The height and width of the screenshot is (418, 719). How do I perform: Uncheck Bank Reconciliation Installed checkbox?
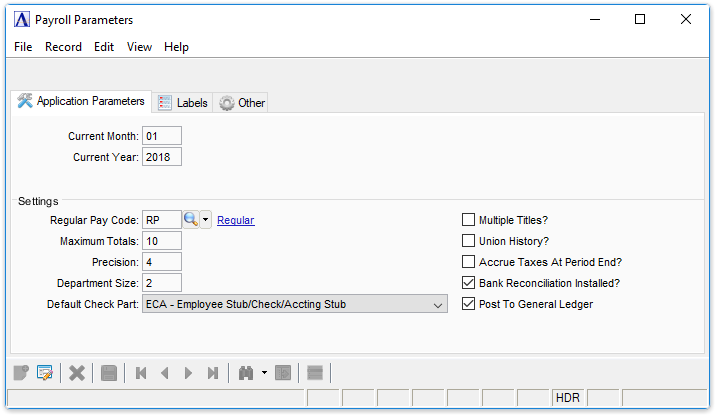468,283
